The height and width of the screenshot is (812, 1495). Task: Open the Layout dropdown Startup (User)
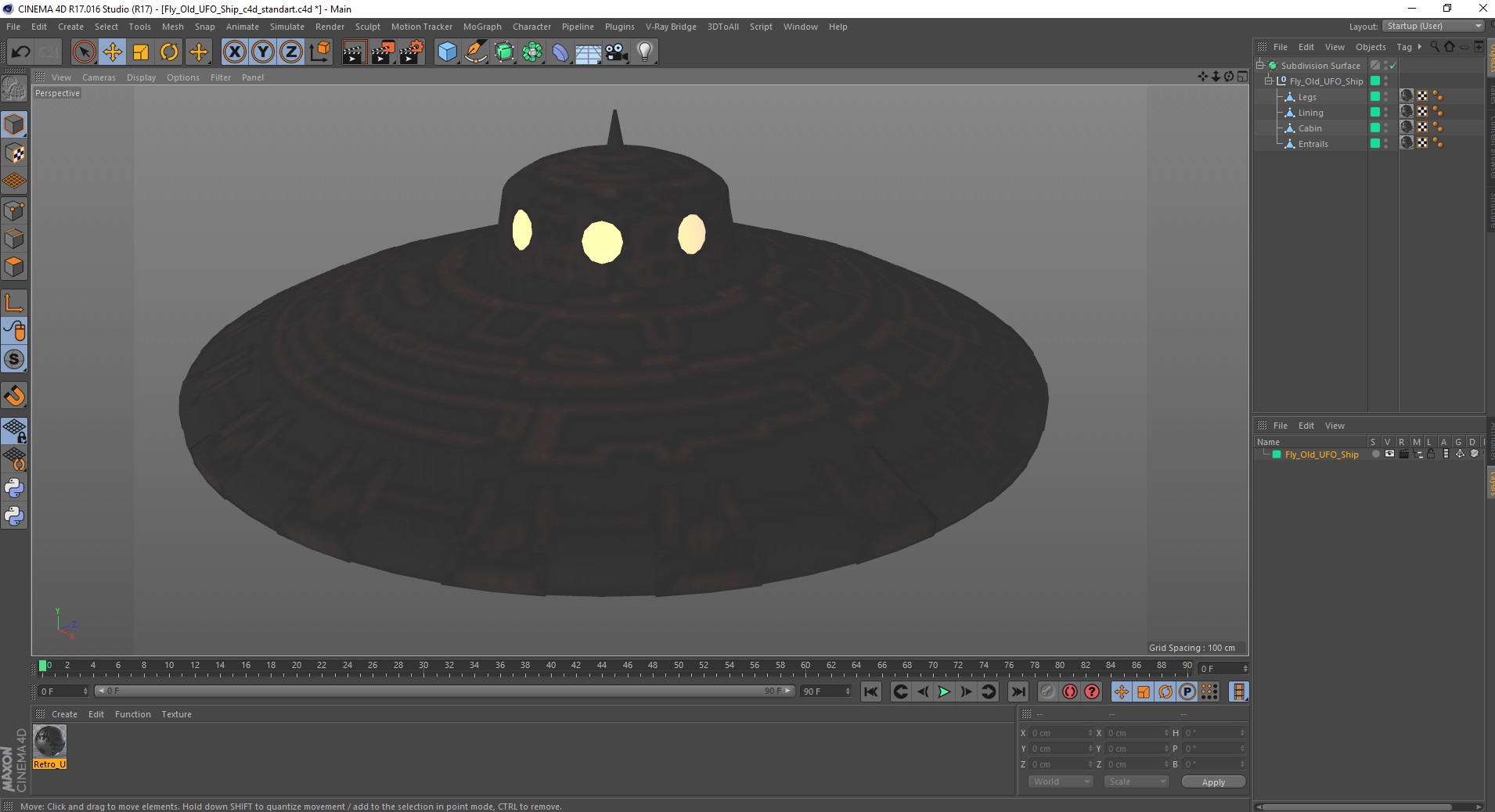click(1432, 26)
